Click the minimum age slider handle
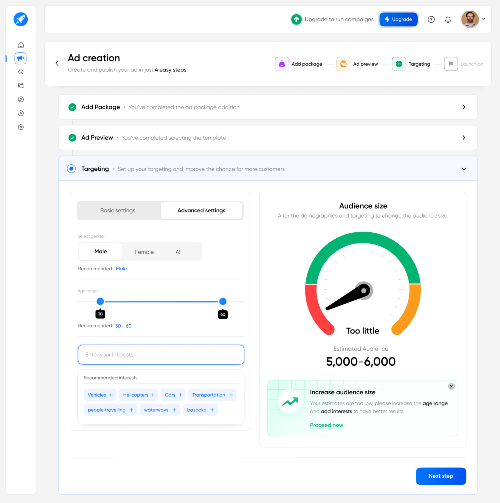This screenshot has width=500, height=503. (100, 301)
